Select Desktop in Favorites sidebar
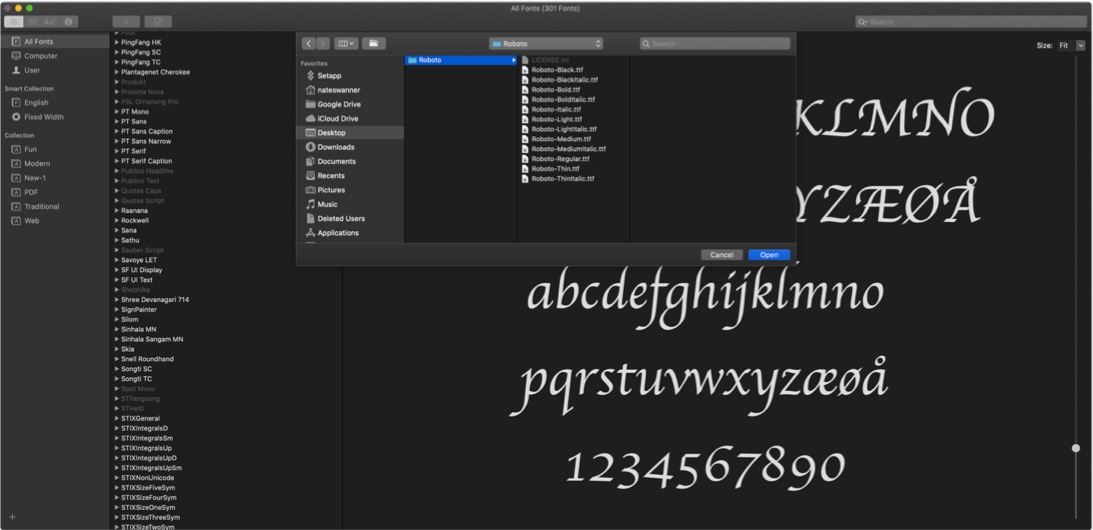Image resolution: width=1093 pixels, height=530 pixels. click(x=350, y=132)
